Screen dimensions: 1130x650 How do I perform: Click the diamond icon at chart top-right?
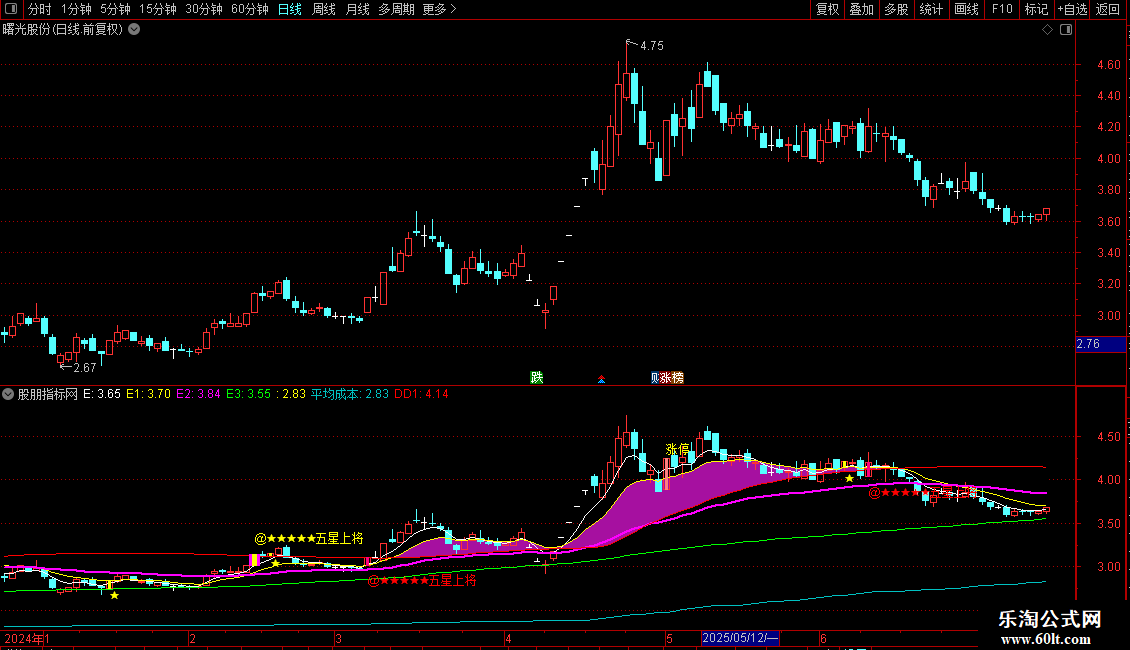tap(1048, 30)
